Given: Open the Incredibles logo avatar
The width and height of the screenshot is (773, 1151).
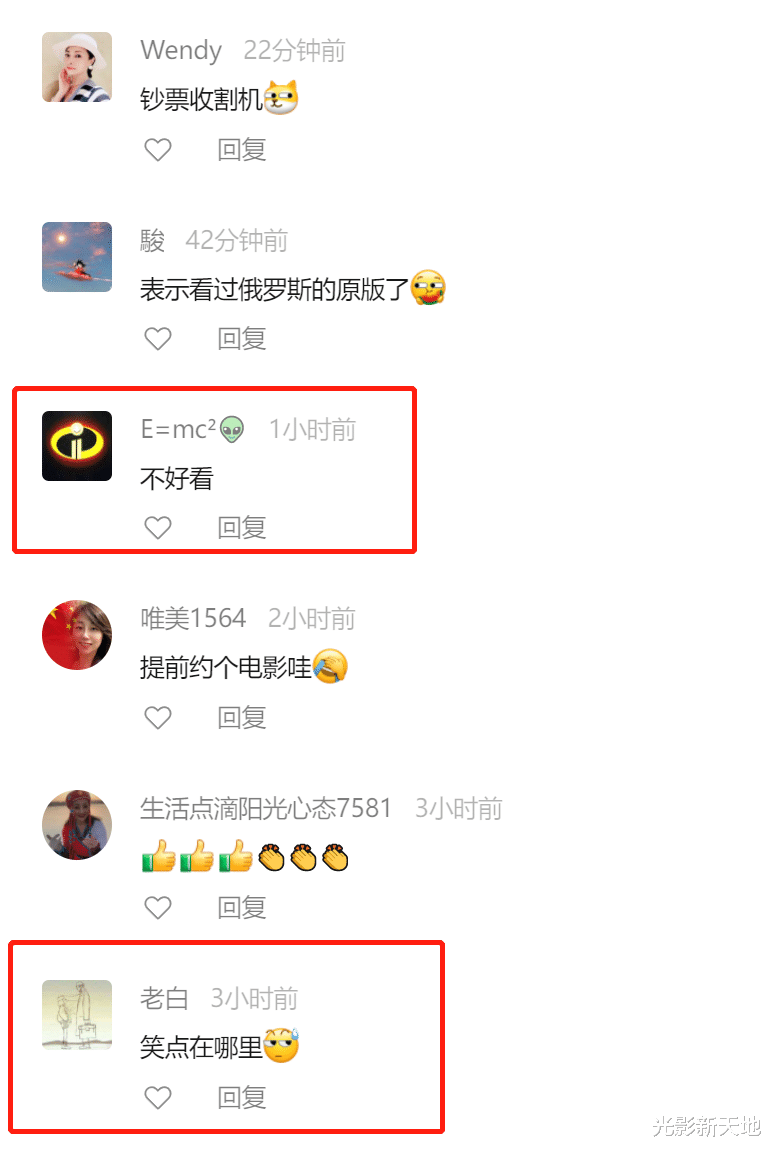Looking at the screenshot, I should point(77,446).
